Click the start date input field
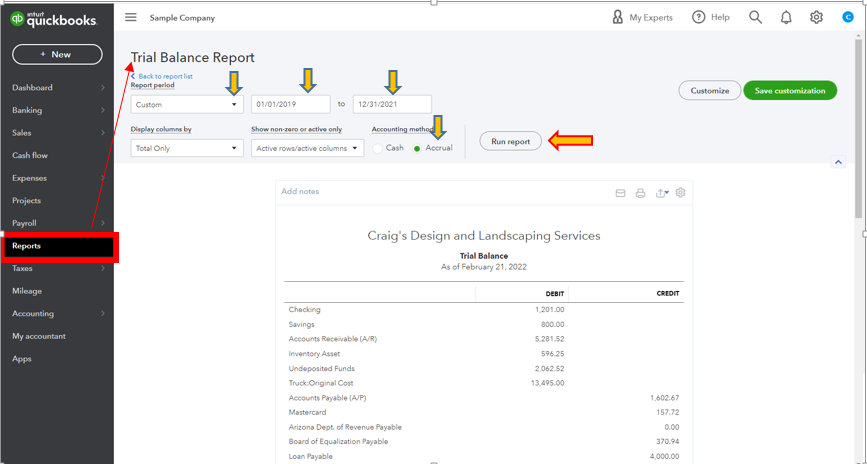Viewport: 867px width, 464px height. click(x=290, y=104)
